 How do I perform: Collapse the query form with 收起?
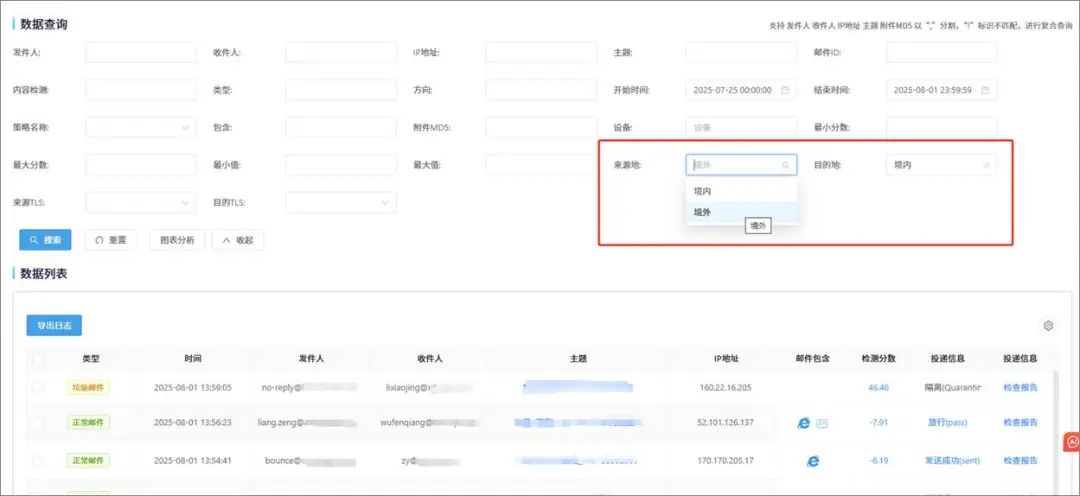[x=238, y=240]
